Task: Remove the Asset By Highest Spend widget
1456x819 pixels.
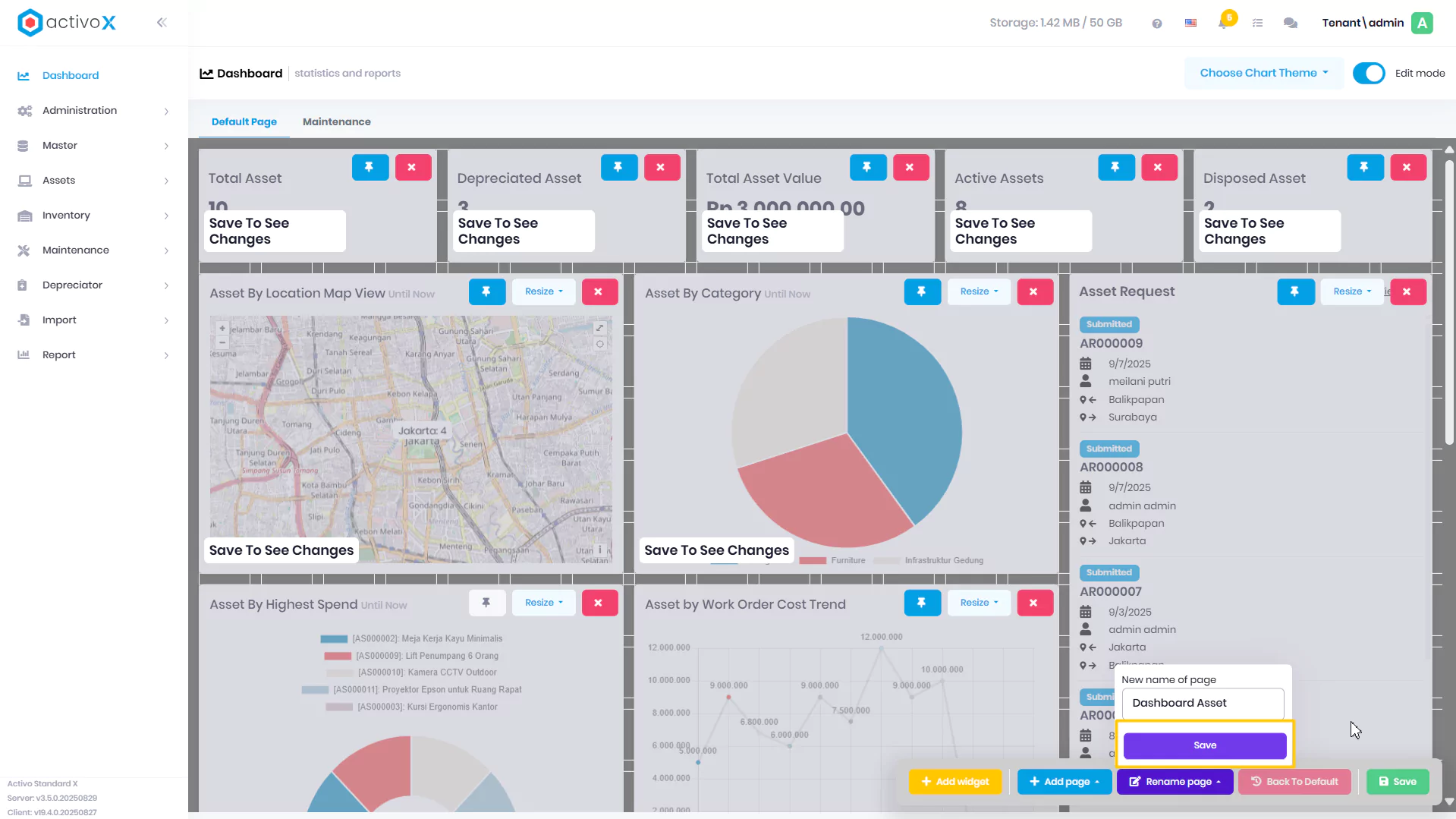Action: tap(599, 603)
